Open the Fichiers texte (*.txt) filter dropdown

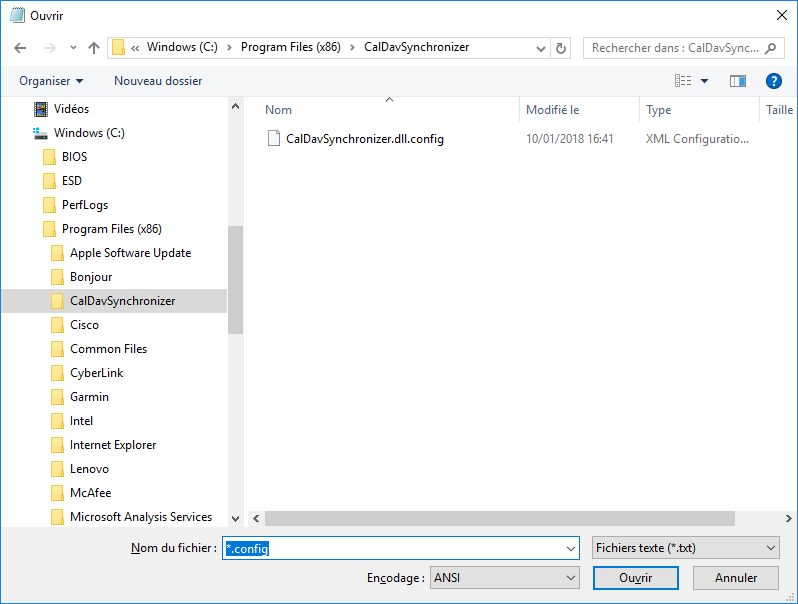pyautogui.click(x=686, y=548)
